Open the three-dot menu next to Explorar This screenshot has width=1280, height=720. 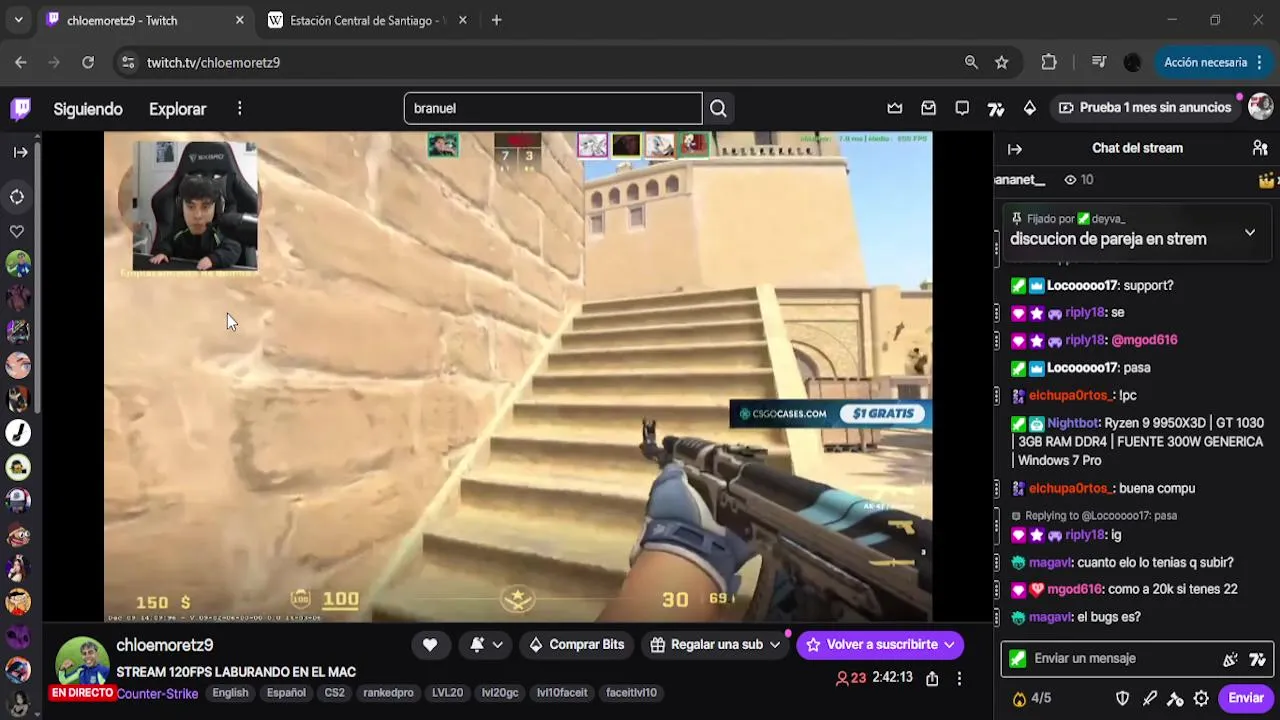239,109
